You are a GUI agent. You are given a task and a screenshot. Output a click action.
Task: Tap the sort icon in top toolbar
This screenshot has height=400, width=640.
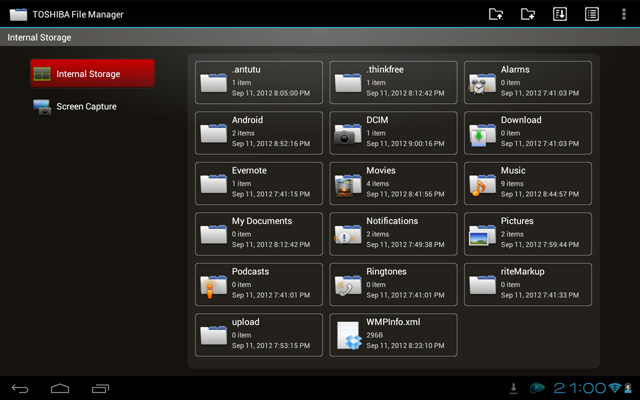click(560, 14)
